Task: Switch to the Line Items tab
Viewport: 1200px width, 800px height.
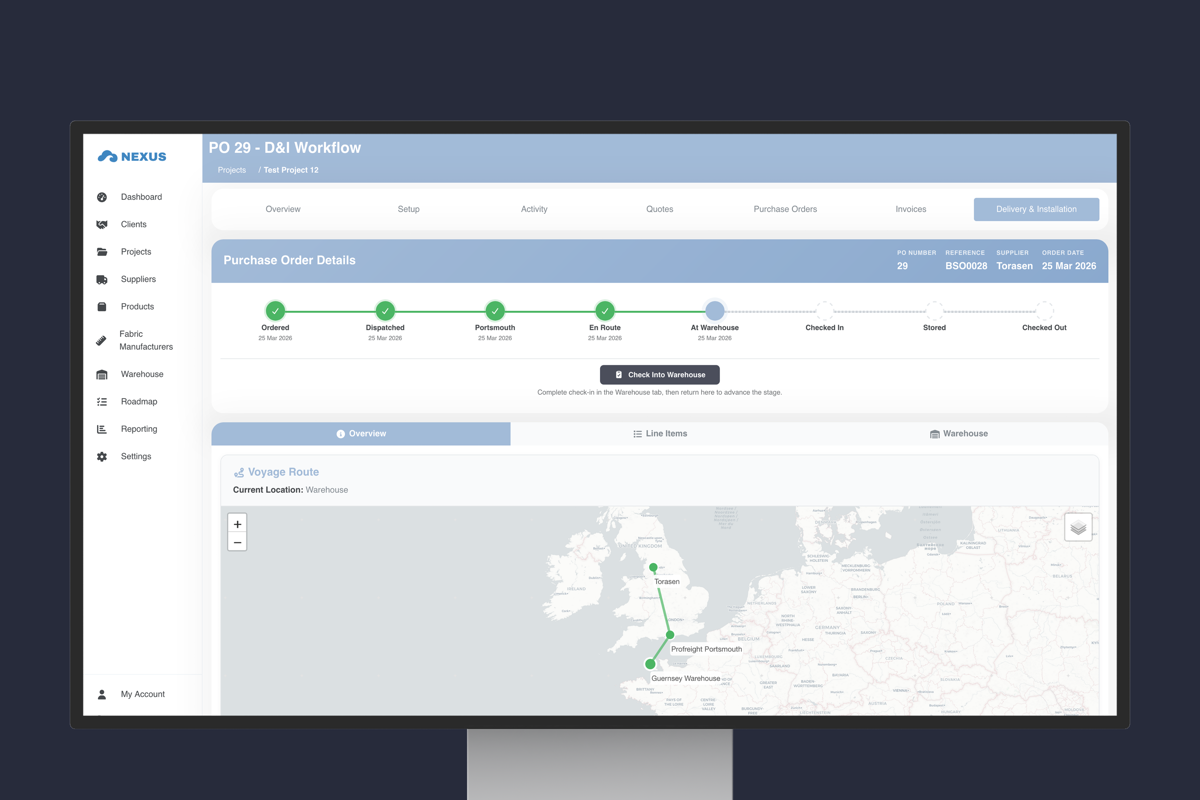Action: [x=660, y=434]
